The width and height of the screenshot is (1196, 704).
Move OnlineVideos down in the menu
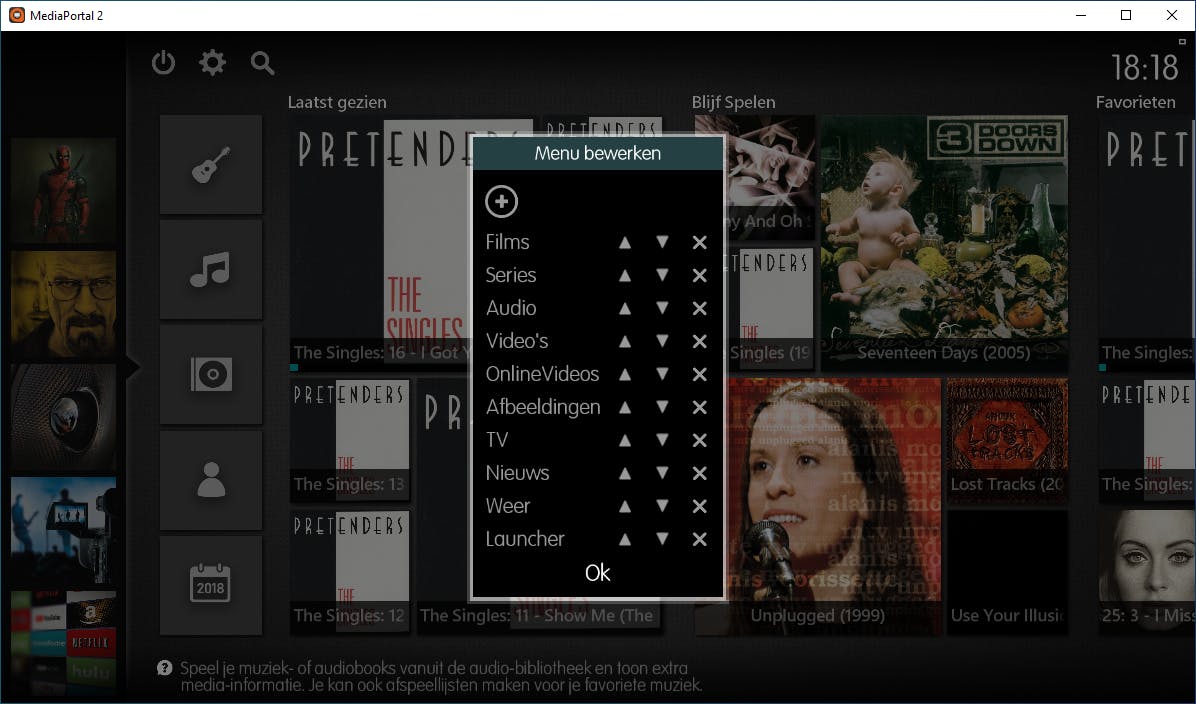(x=662, y=375)
